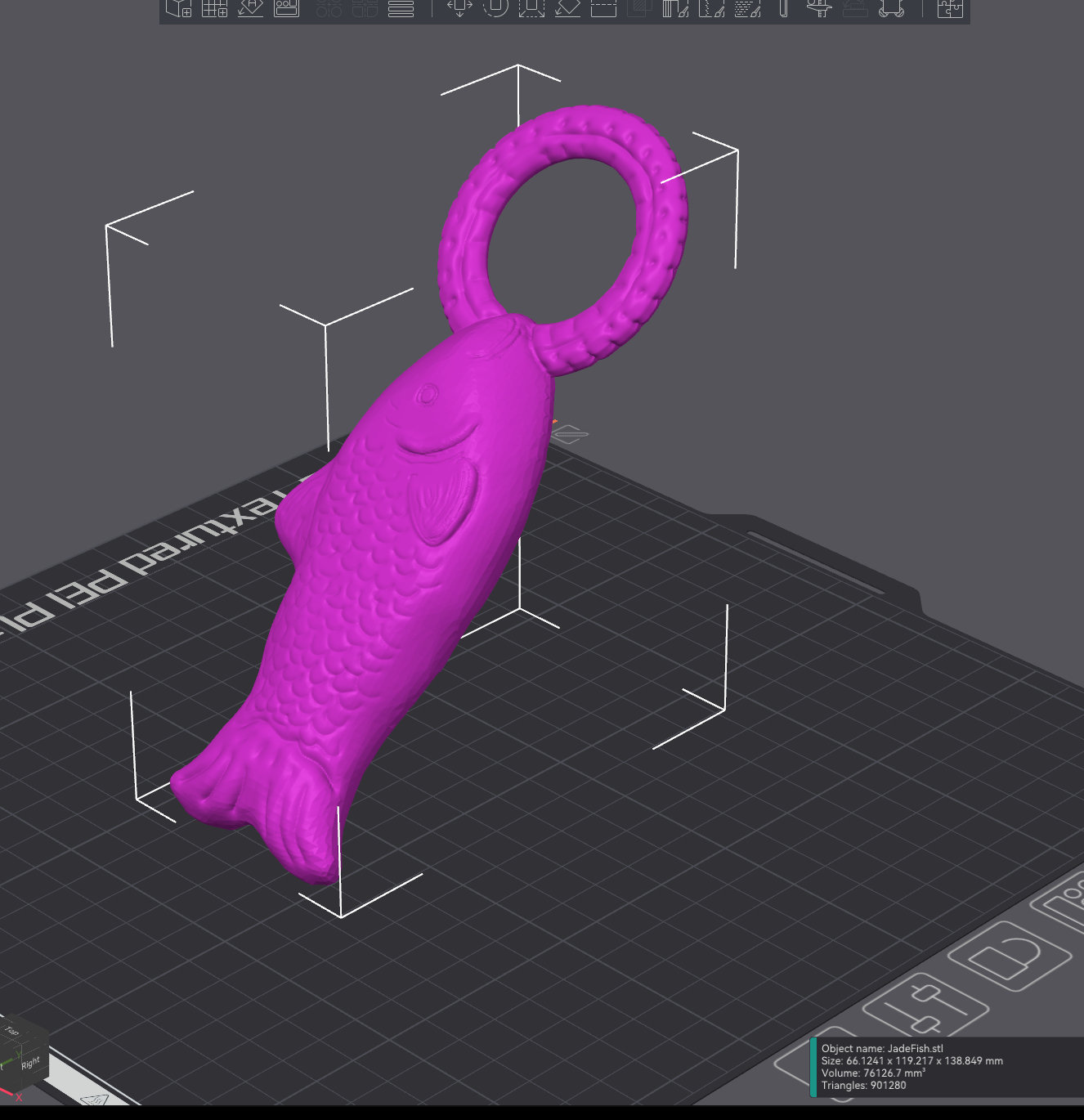Open the Cut tool
This screenshot has width=1084, height=1120.
pos(603,8)
